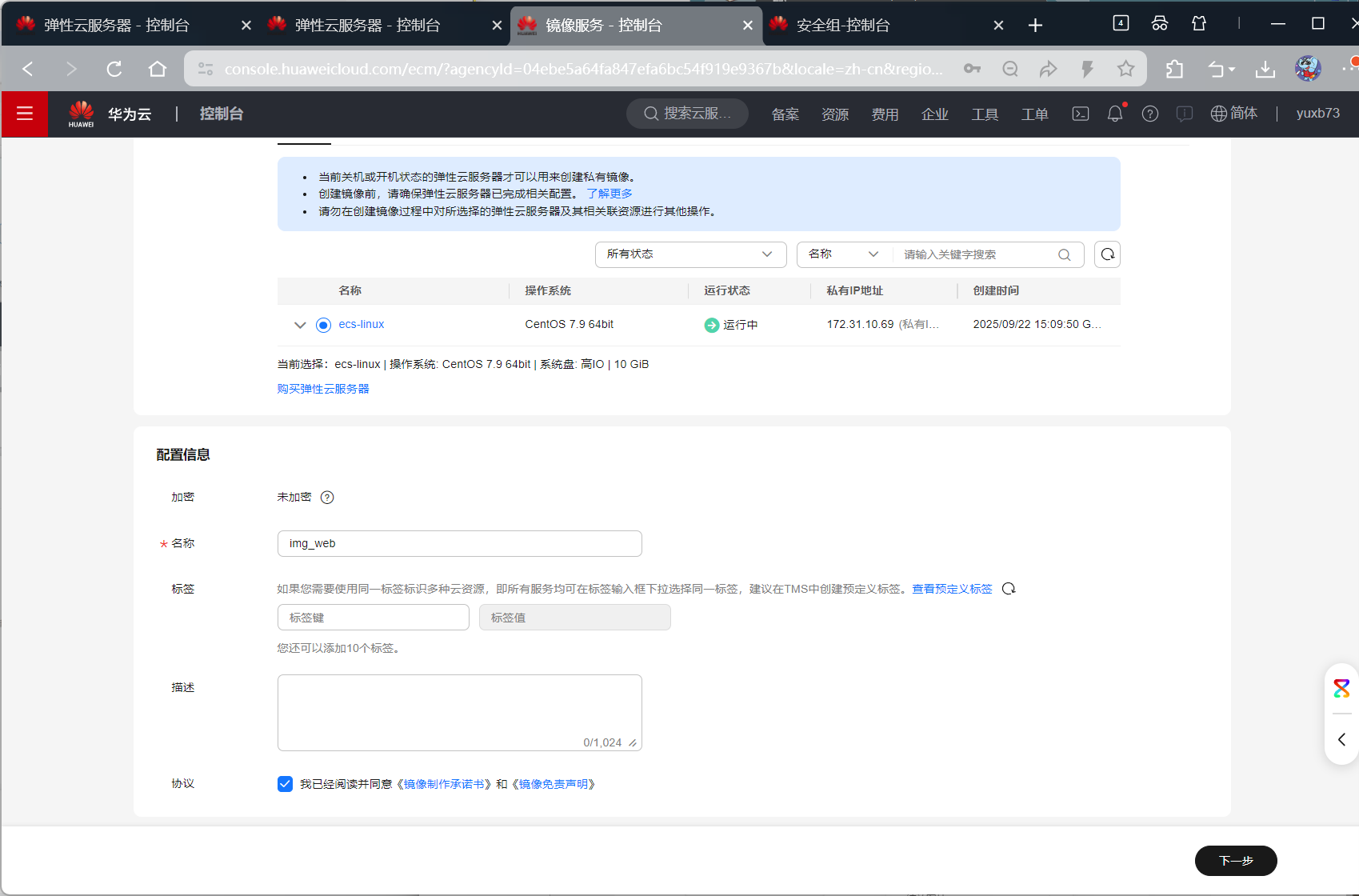Click the ecs-linux server name link
The width and height of the screenshot is (1359, 896).
[362, 324]
